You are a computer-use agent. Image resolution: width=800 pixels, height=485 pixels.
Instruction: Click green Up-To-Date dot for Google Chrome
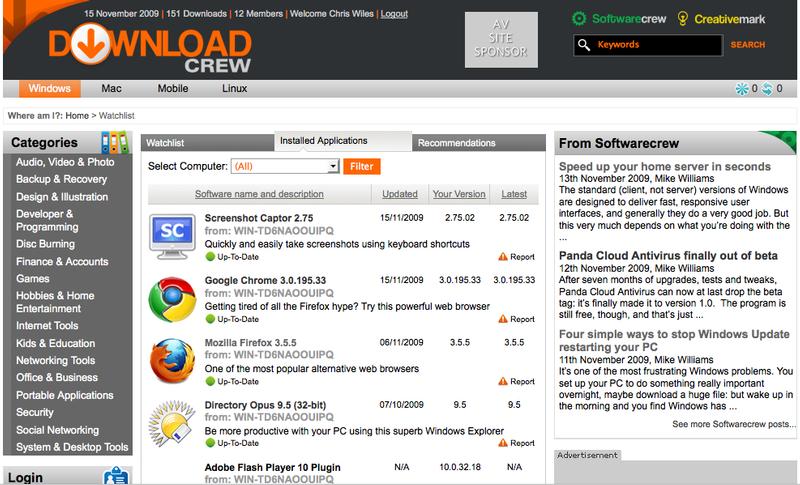point(210,319)
